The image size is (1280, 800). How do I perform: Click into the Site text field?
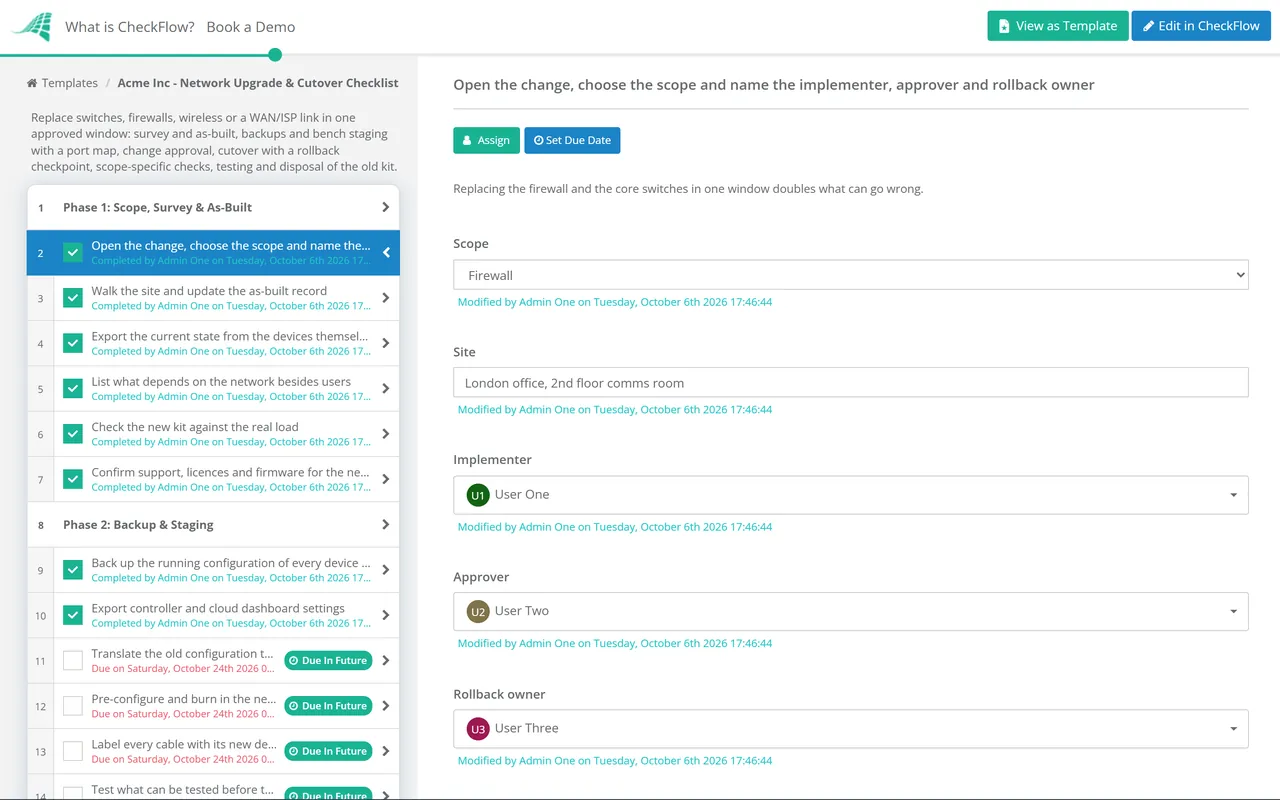pyautogui.click(x=851, y=382)
